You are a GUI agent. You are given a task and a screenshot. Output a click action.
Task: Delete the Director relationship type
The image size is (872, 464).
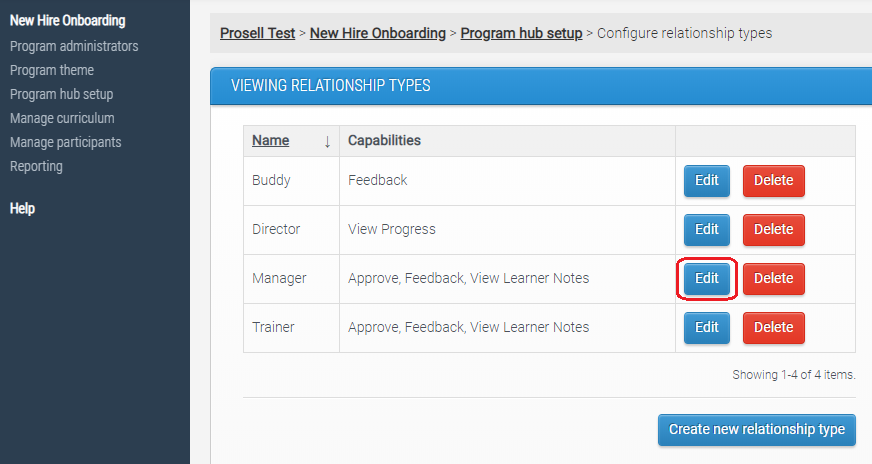pyautogui.click(x=773, y=230)
